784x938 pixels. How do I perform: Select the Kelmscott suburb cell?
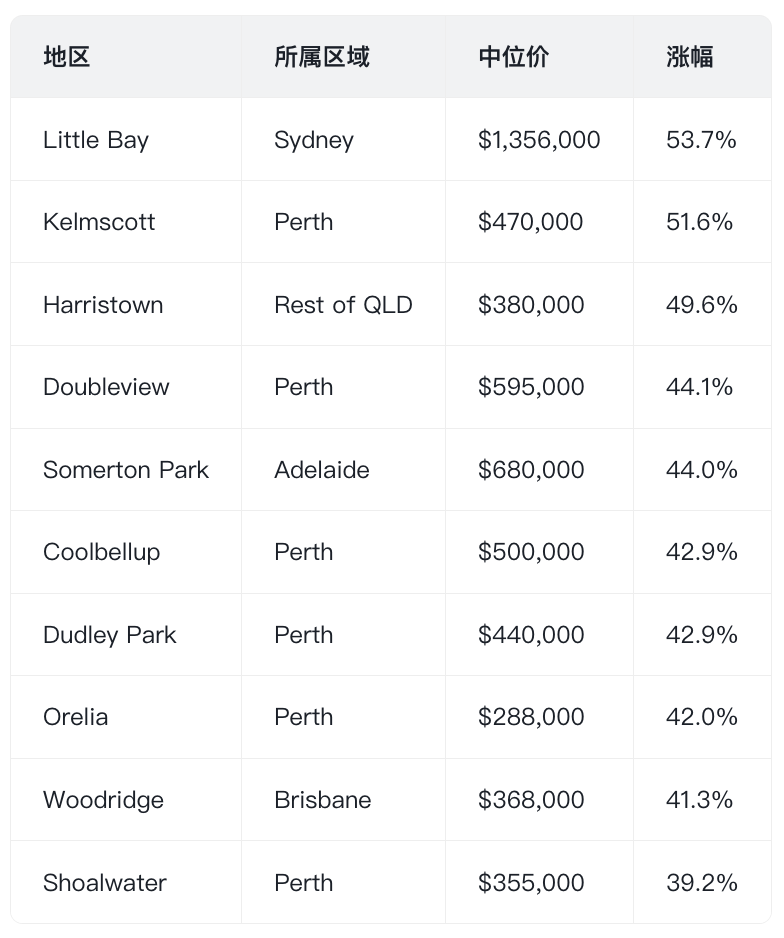coord(99,222)
